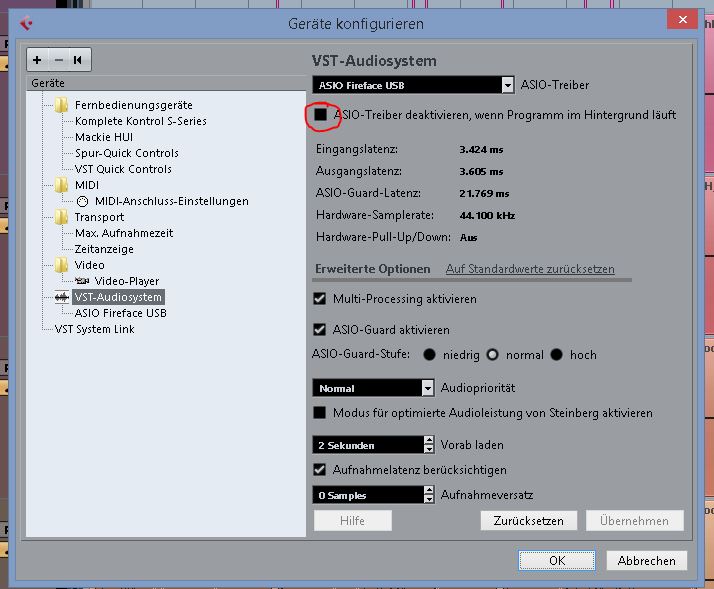Select Spur-Quick Controls entry
The width and height of the screenshot is (714, 589).
coord(127,153)
